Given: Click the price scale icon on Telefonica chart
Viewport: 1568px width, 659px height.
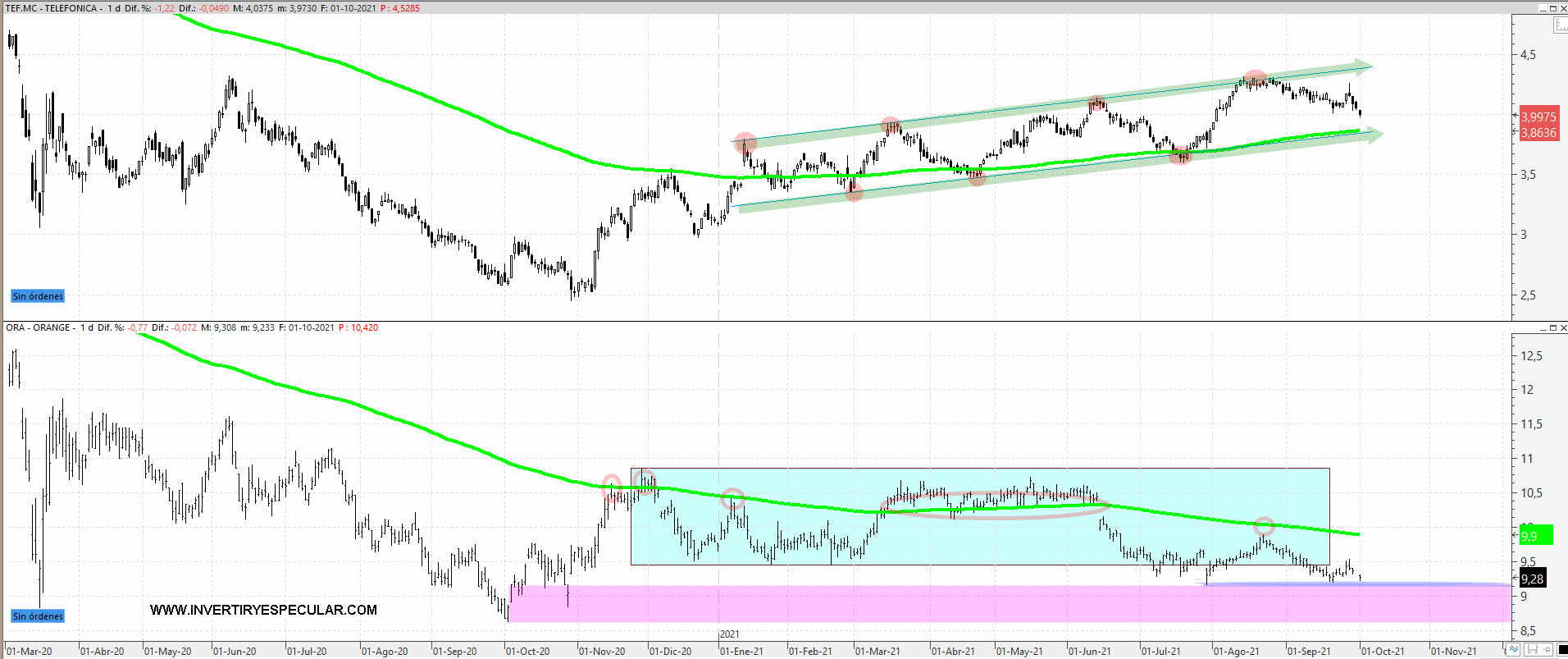Looking at the screenshot, I should coord(1560,25).
